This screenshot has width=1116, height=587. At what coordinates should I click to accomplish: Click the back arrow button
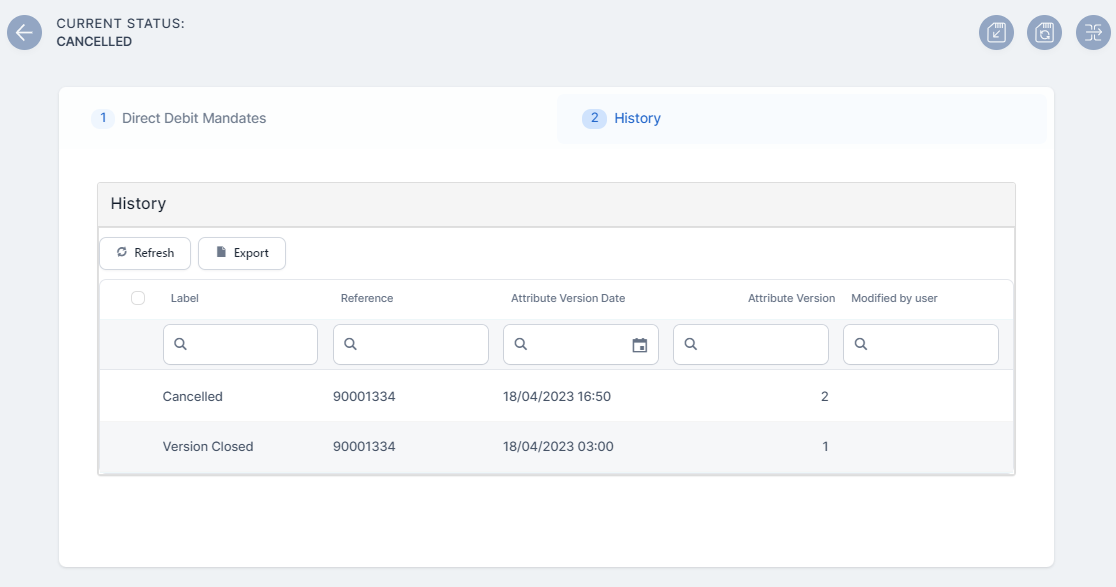tap(25, 33)
